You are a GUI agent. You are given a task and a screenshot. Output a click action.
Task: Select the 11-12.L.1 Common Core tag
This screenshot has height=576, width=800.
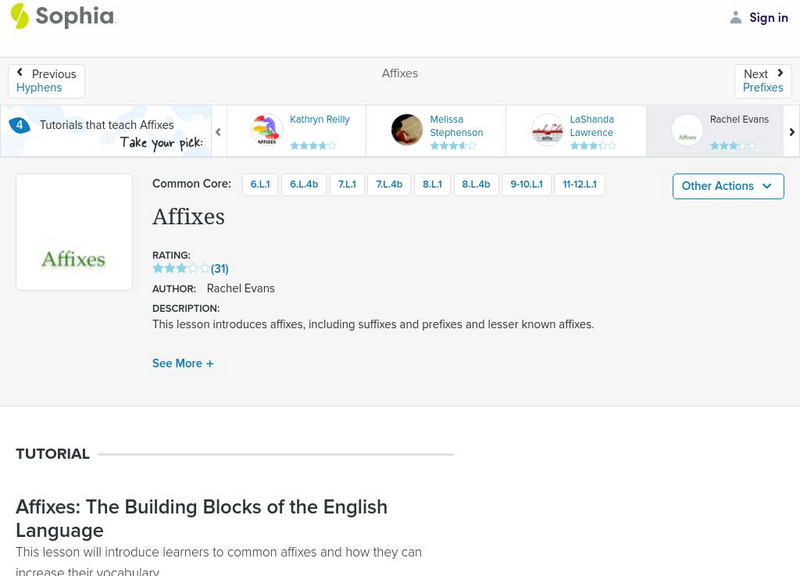[580, 185]
